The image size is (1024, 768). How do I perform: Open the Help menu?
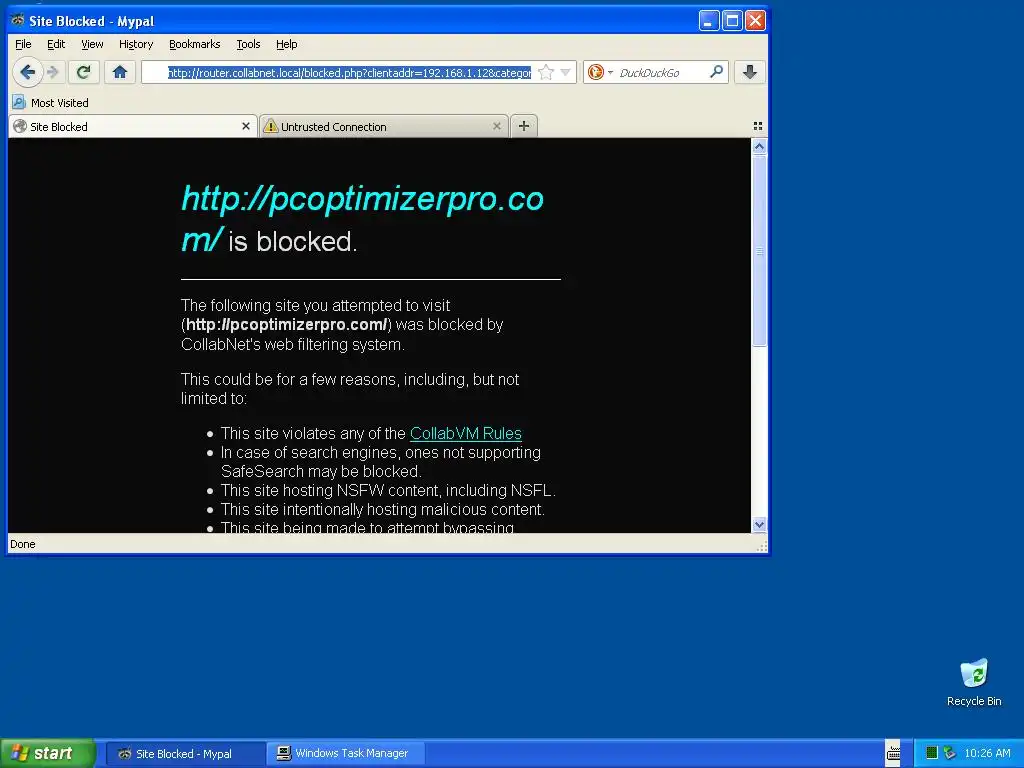tap(286, 44)
